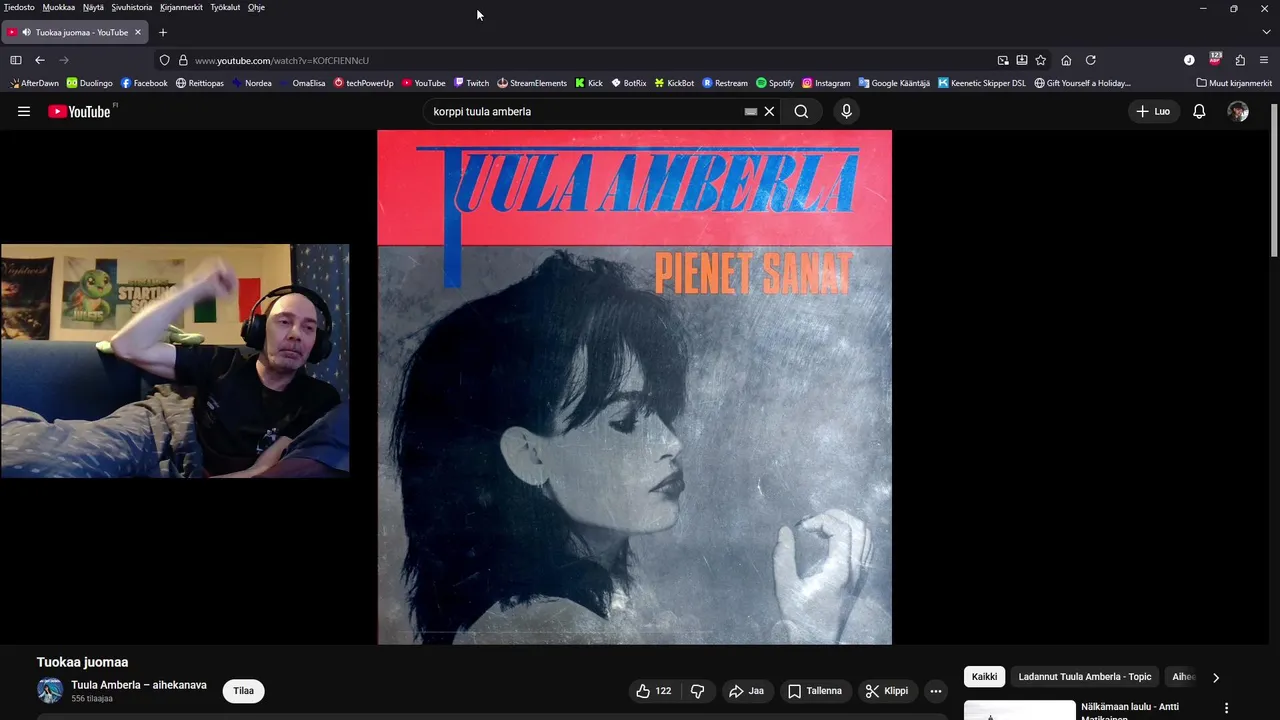Focus the URL address bar

coord(590,60)
